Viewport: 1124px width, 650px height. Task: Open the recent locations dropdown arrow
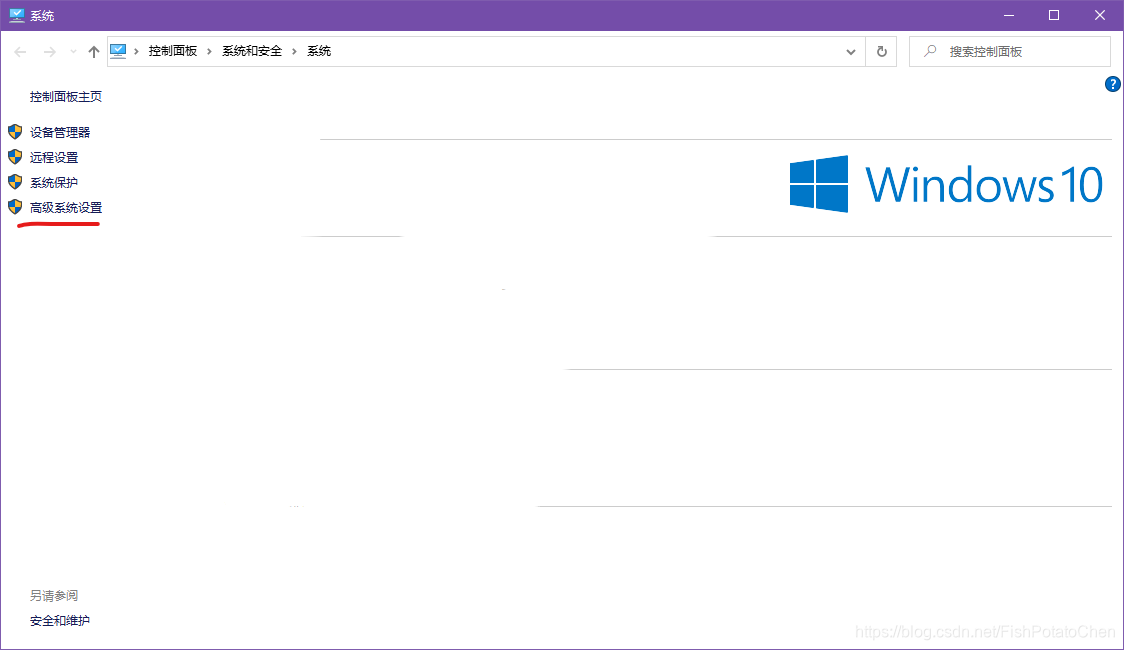(x=73, y=52)
